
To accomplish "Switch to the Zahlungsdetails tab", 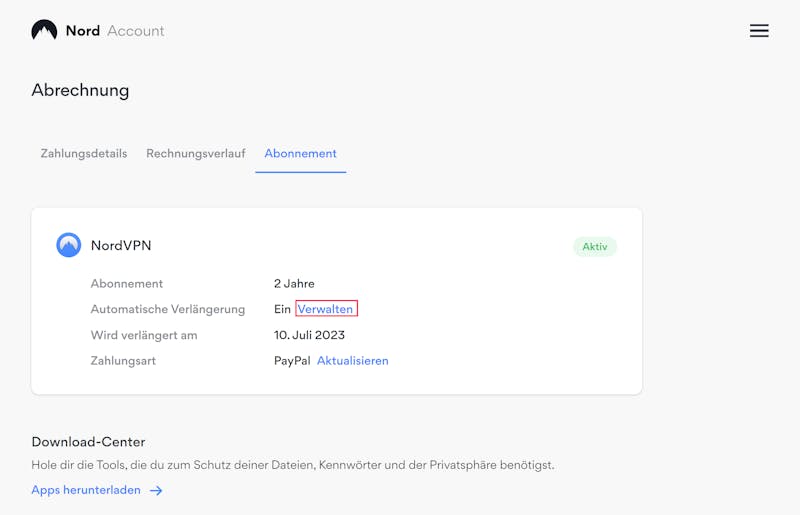I will 84,154.
